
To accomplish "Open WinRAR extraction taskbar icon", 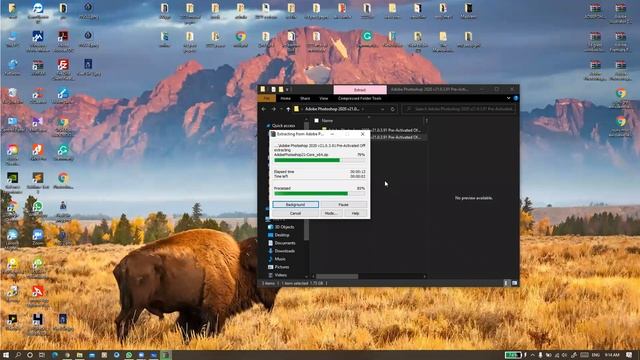I will point(166,355).
